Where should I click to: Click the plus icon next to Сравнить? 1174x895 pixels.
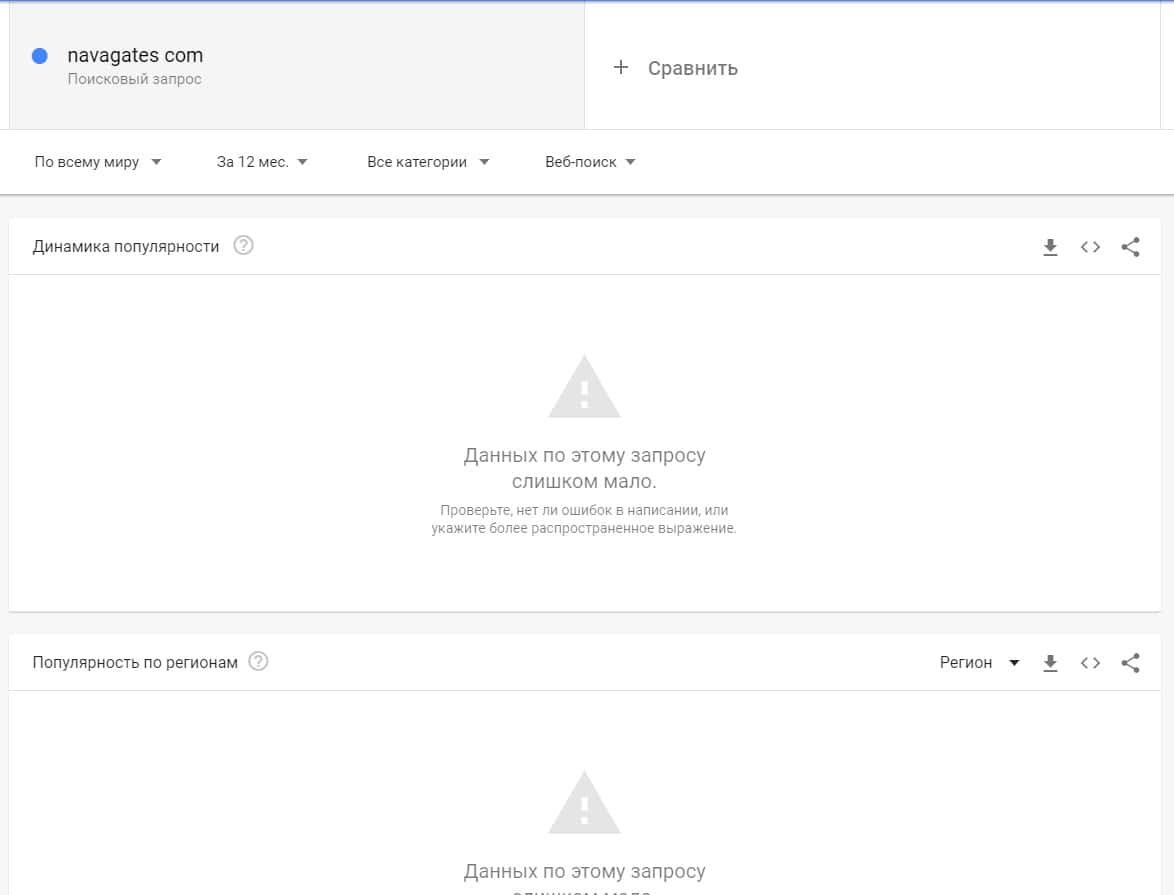coord(621,67)
